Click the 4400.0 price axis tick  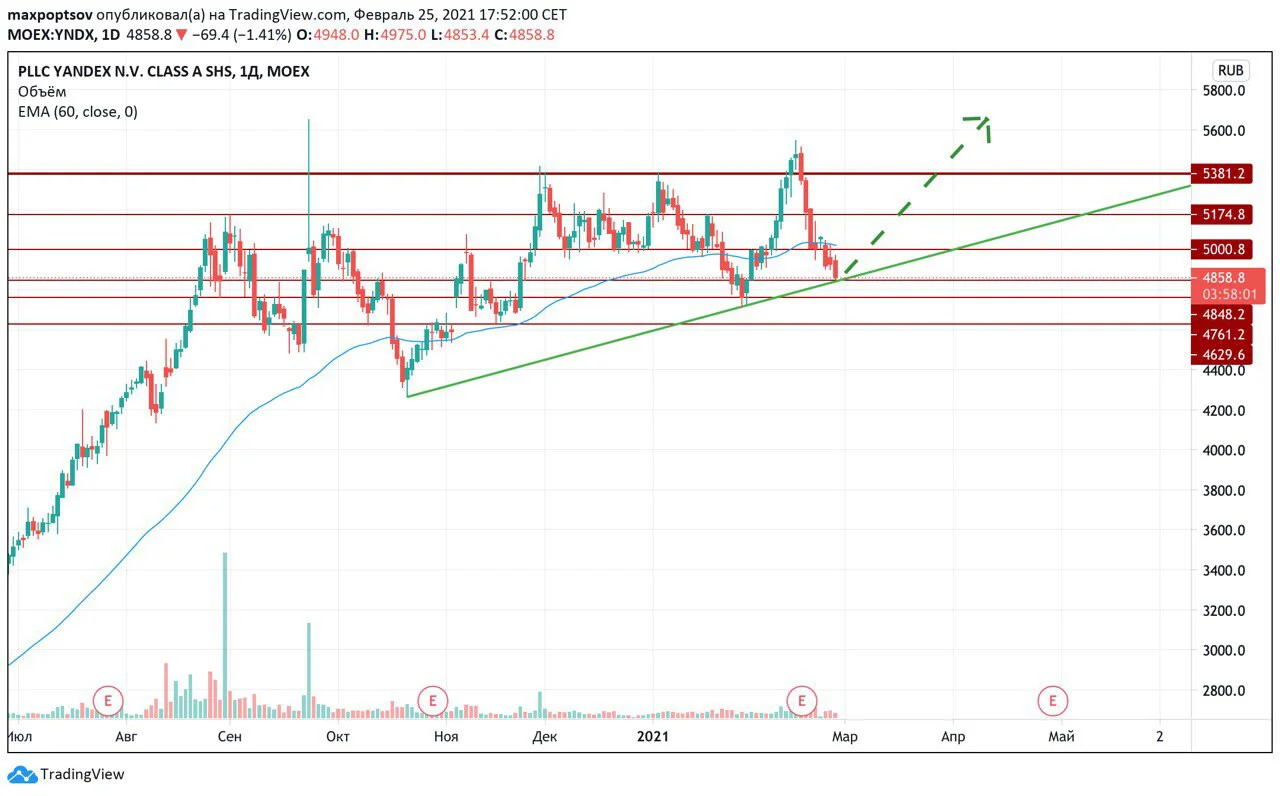click(1223, 371)
